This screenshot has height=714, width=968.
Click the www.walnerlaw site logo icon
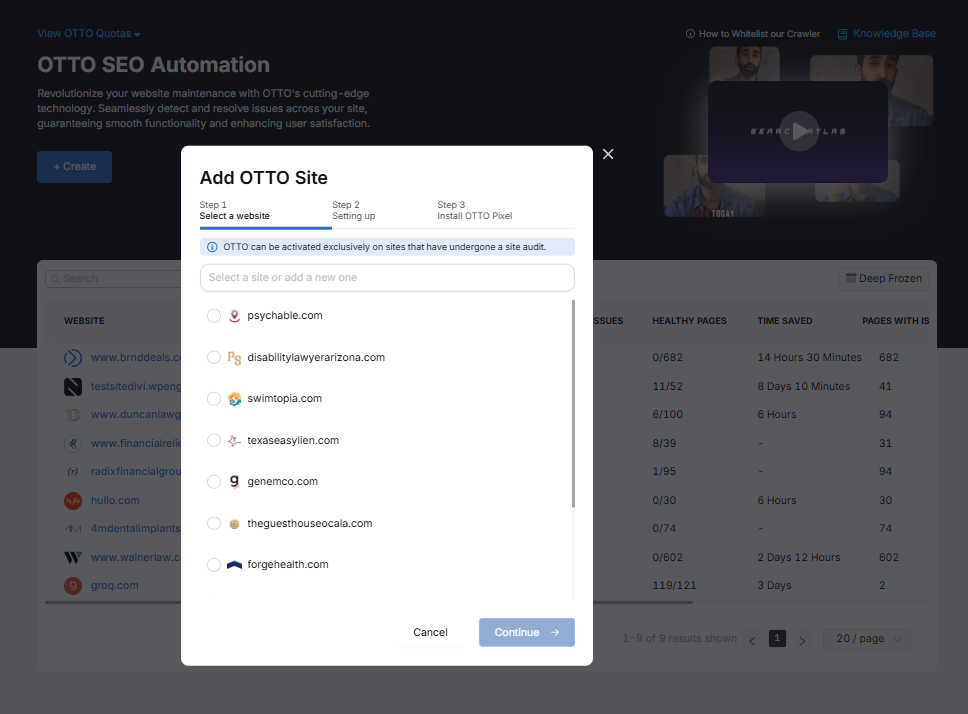tap(73, 557)
